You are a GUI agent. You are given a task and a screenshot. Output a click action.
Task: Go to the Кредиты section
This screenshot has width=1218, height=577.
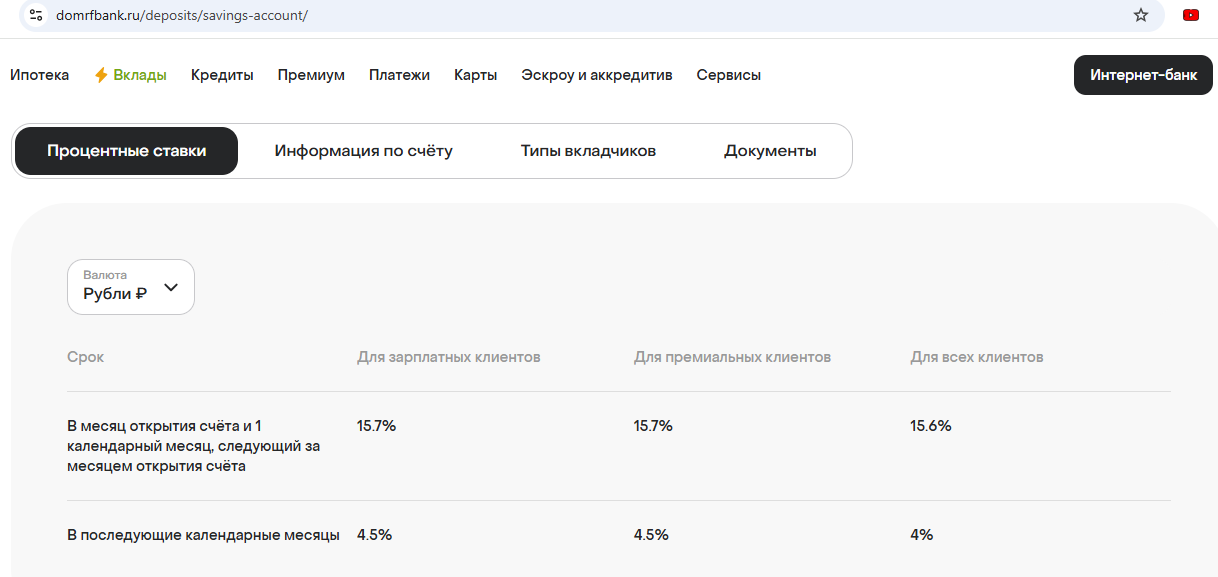222,75
